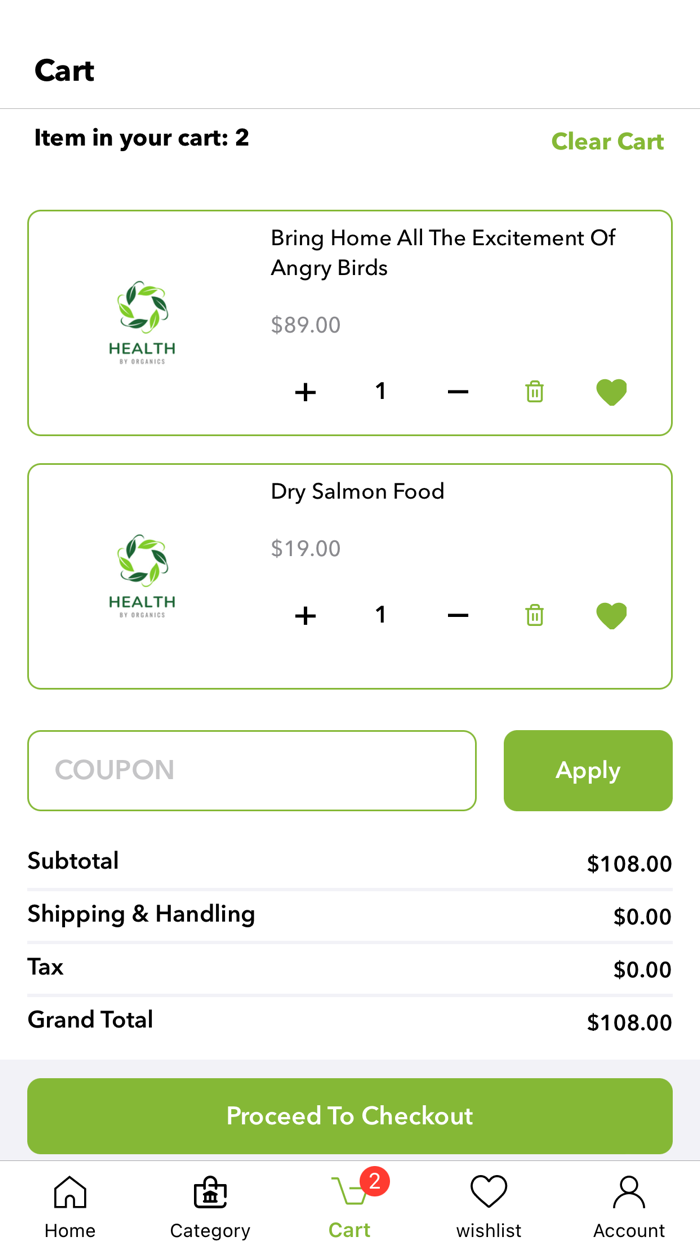700x1244 pixels.
Task: Click the COUPON input field
Action: (x=251, y=770)
